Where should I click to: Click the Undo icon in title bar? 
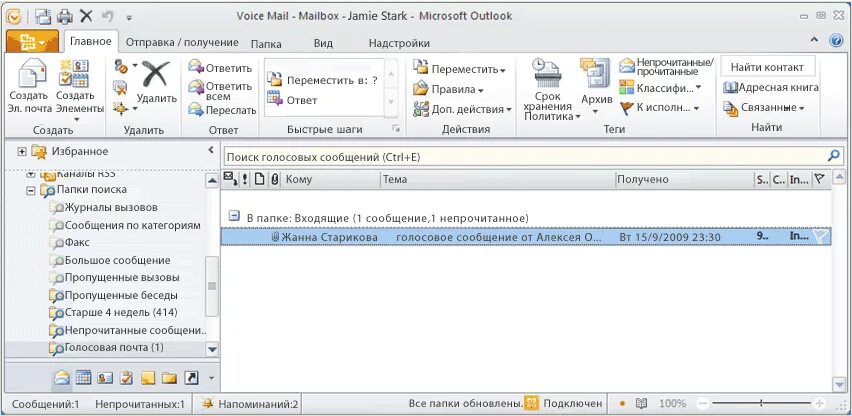tap(107, 16)
